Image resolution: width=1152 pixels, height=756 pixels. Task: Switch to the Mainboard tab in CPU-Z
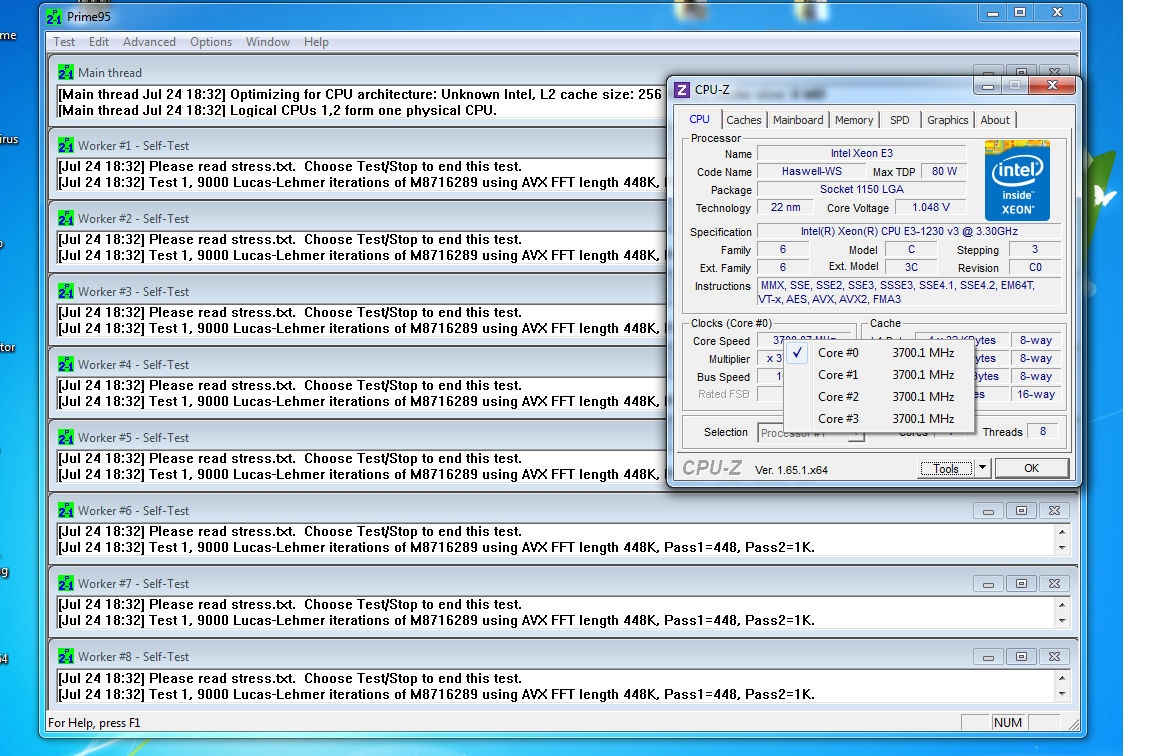(x=798, y=120)
